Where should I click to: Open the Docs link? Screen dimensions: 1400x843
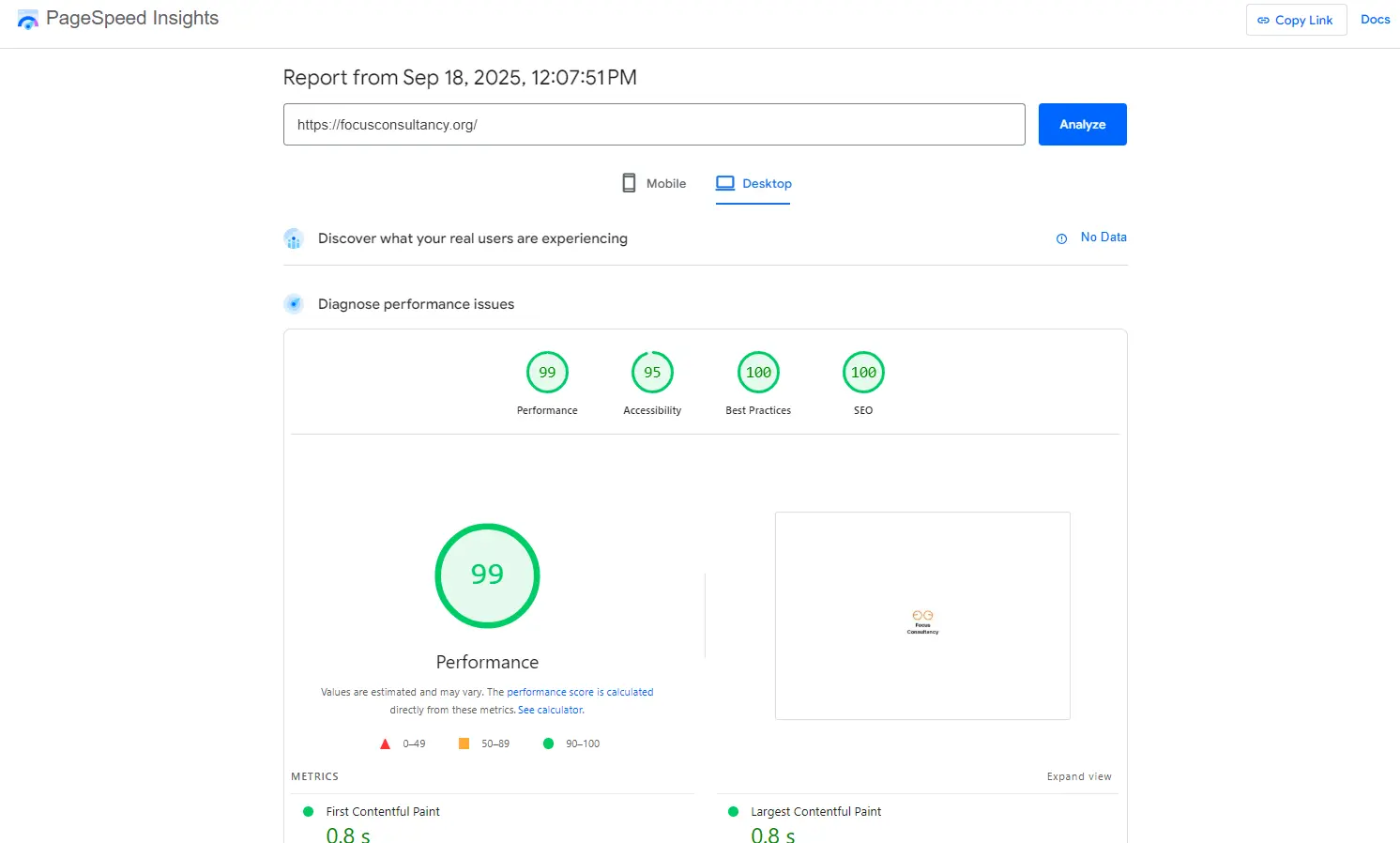point(1375,19)
